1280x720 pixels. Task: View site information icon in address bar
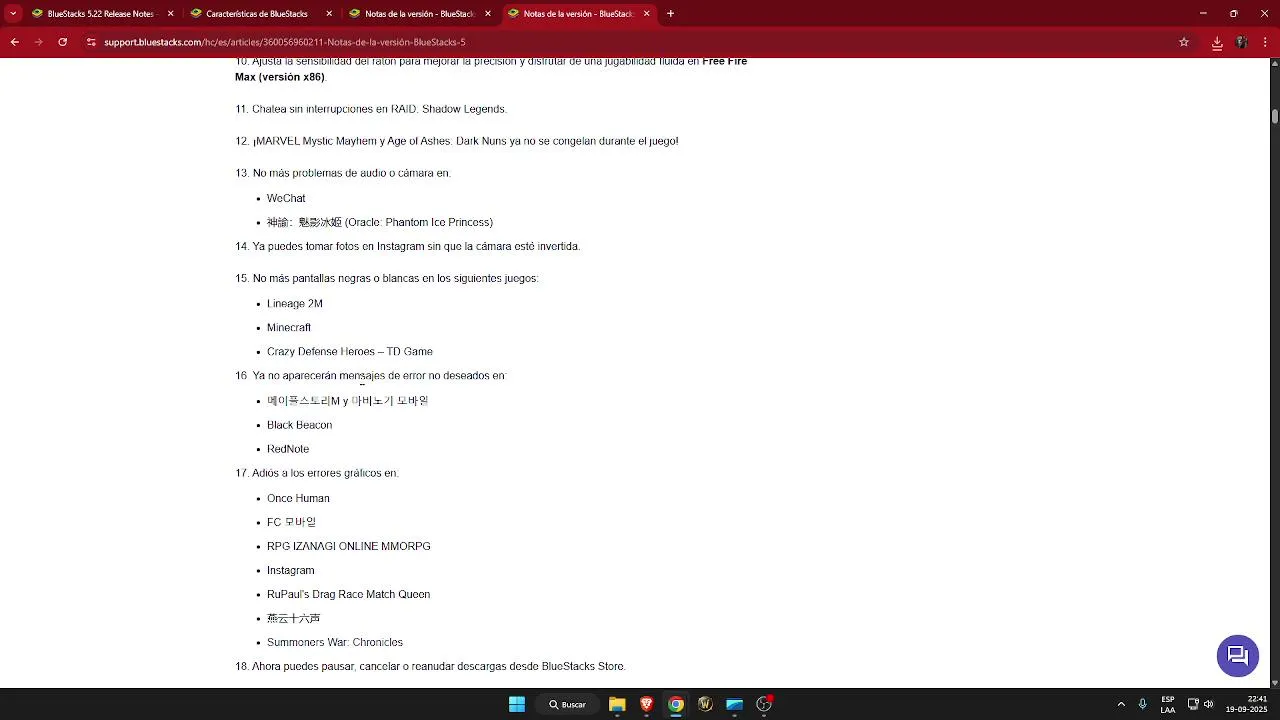point(91,42)
